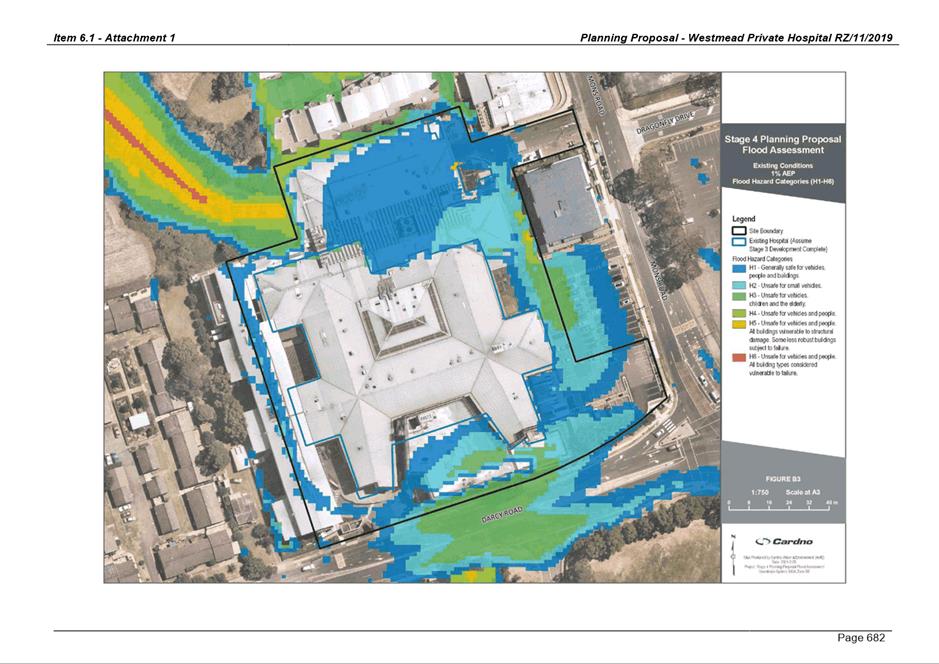This screenshot has height=664, width=939.
Task: Click the 'Page 682' footer text
Action: click(x=861, y=638)
